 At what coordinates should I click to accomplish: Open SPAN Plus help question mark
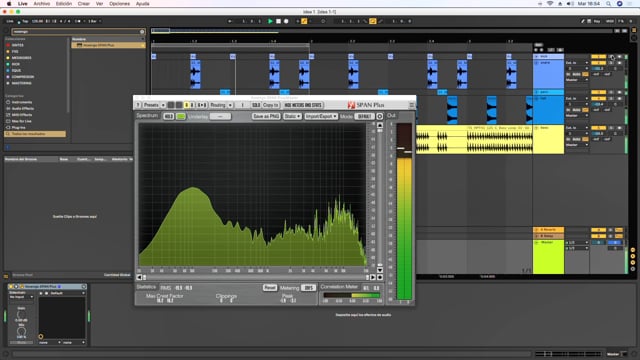[x=138, y=105]
